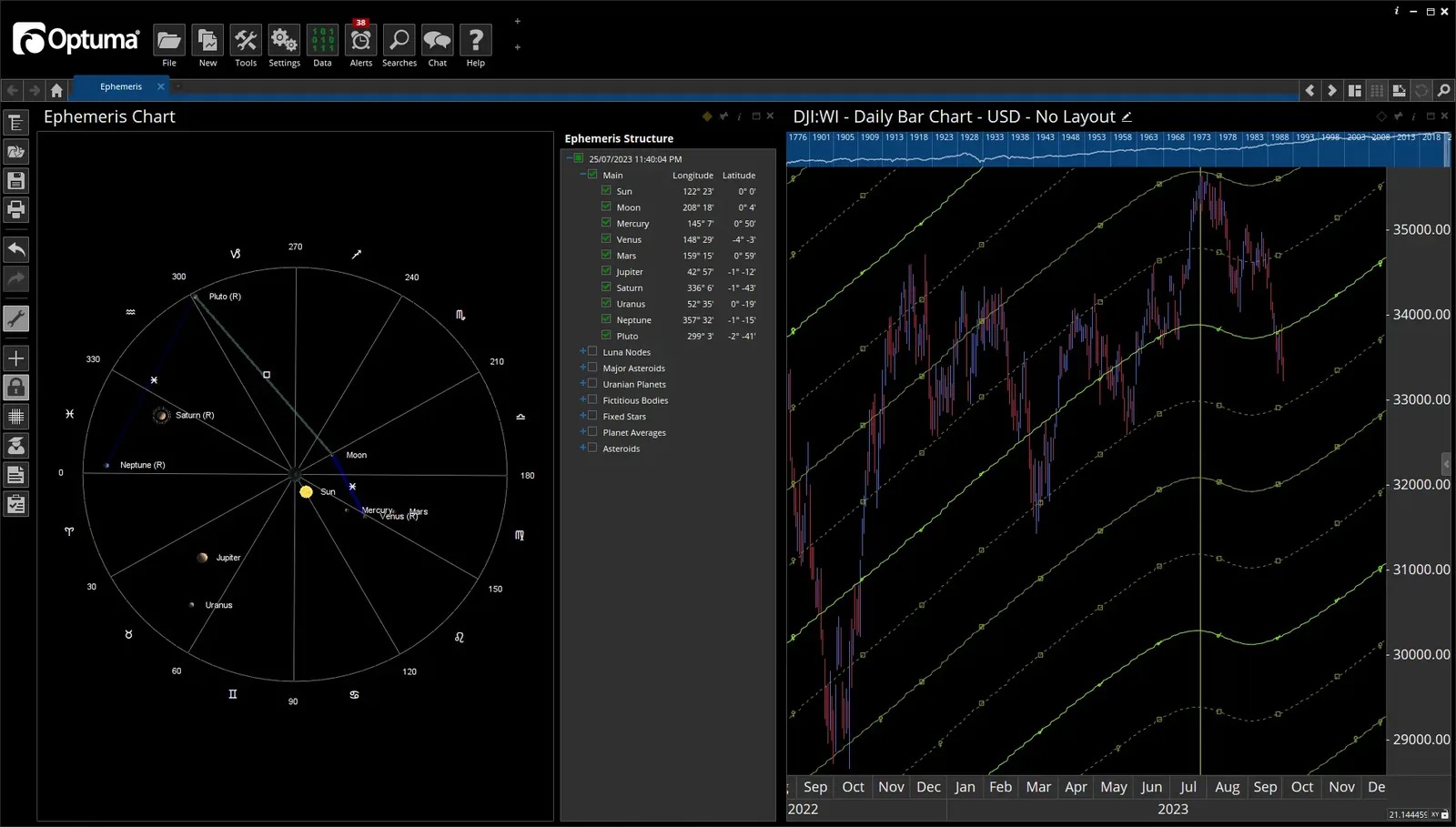Click the open chart folder icon in sidebar
Viewport: 1456px width, 827px height.
point(15,152)
